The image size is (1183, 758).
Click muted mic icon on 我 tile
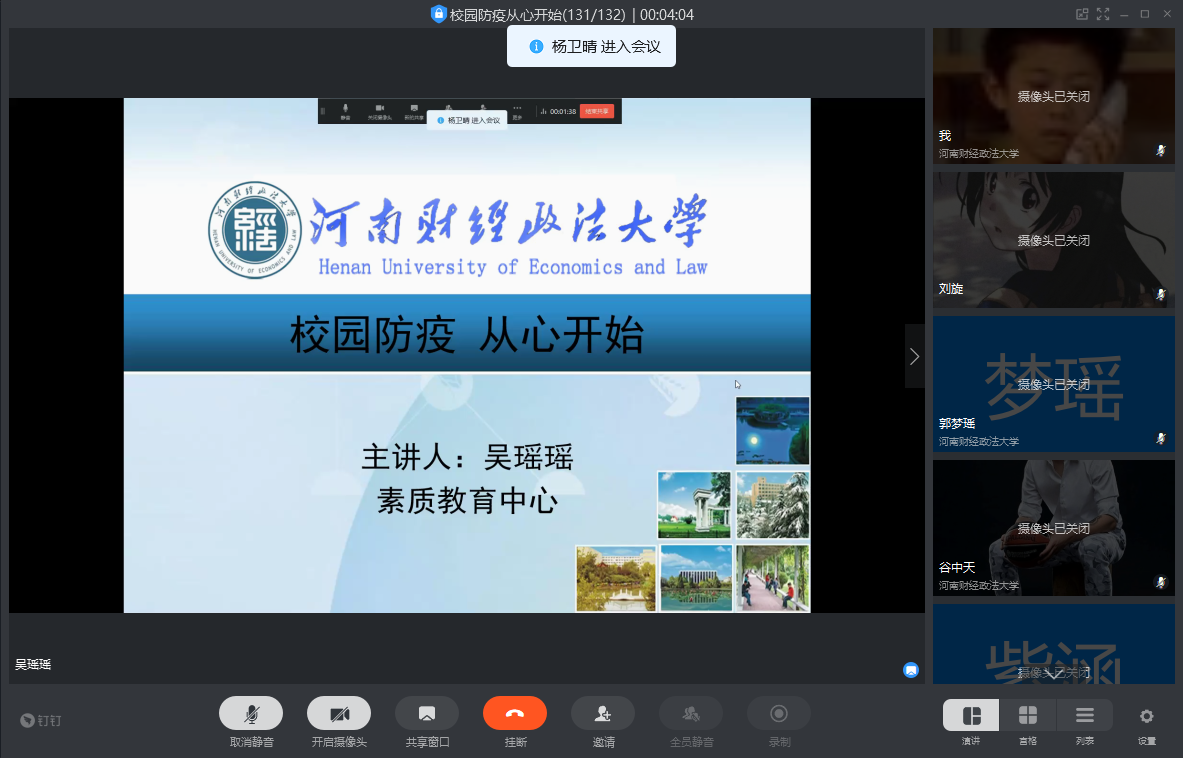[x=1161, y=150]
